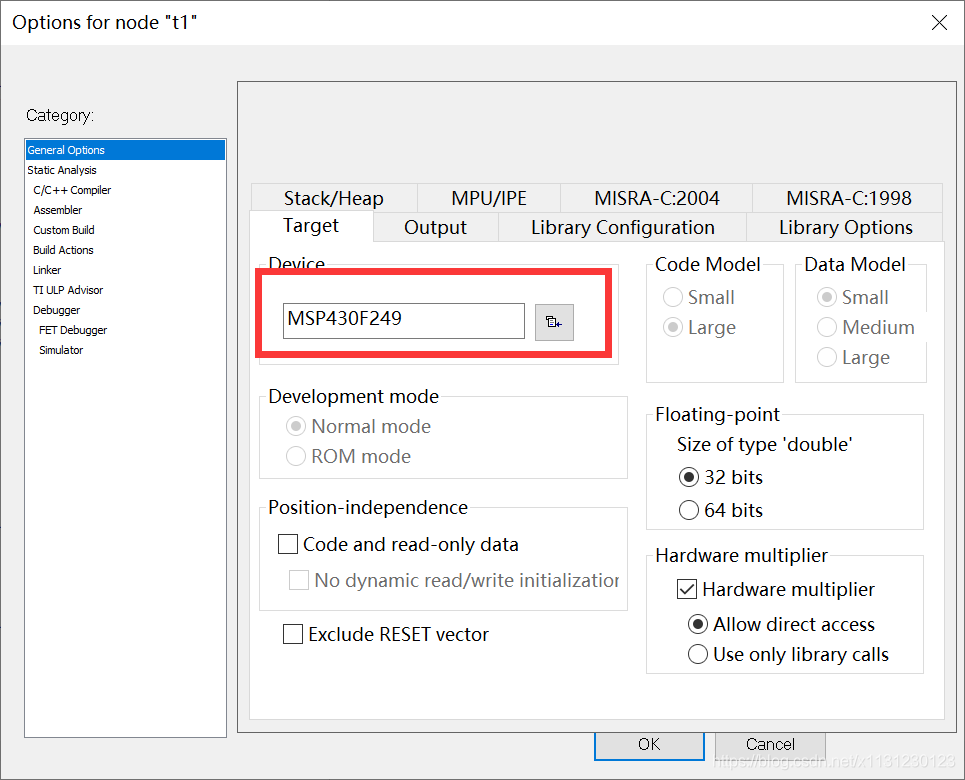
Task: Select 32 bits double size
Action: pos(689,478)
